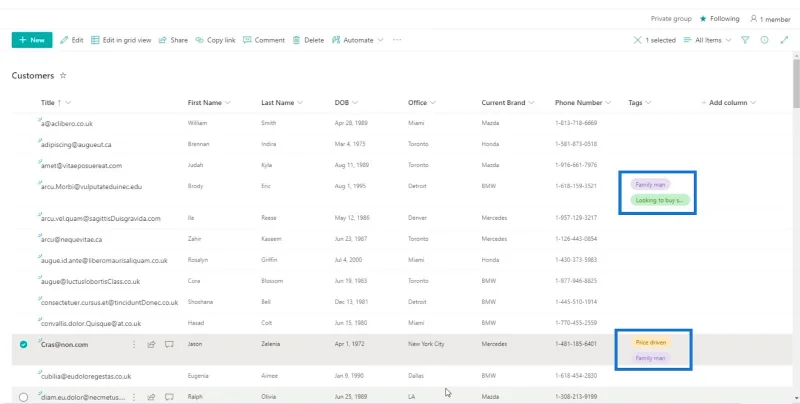
Task: Click the vertical scrollbar thumb
Action: (x=796, y=82)
